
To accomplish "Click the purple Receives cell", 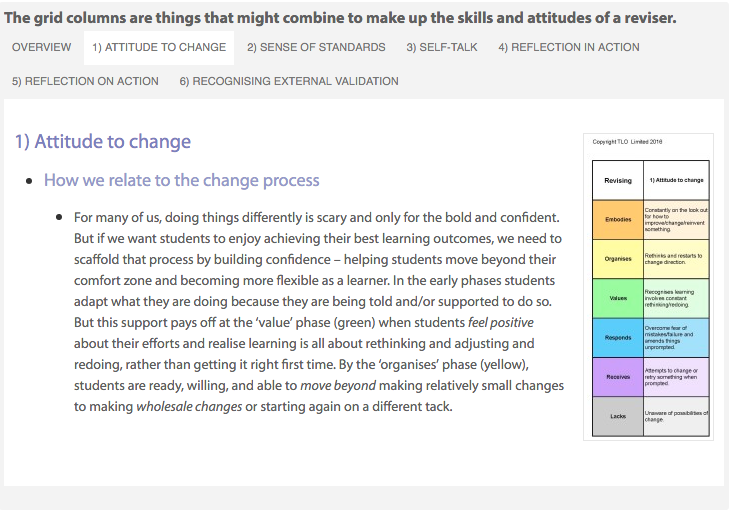I will [x=618, y=377].
